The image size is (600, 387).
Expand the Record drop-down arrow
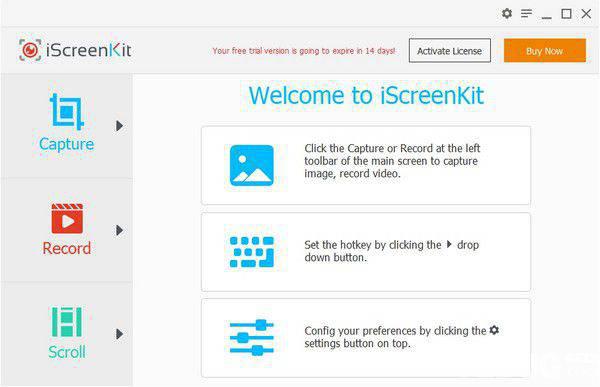[119, 230]
